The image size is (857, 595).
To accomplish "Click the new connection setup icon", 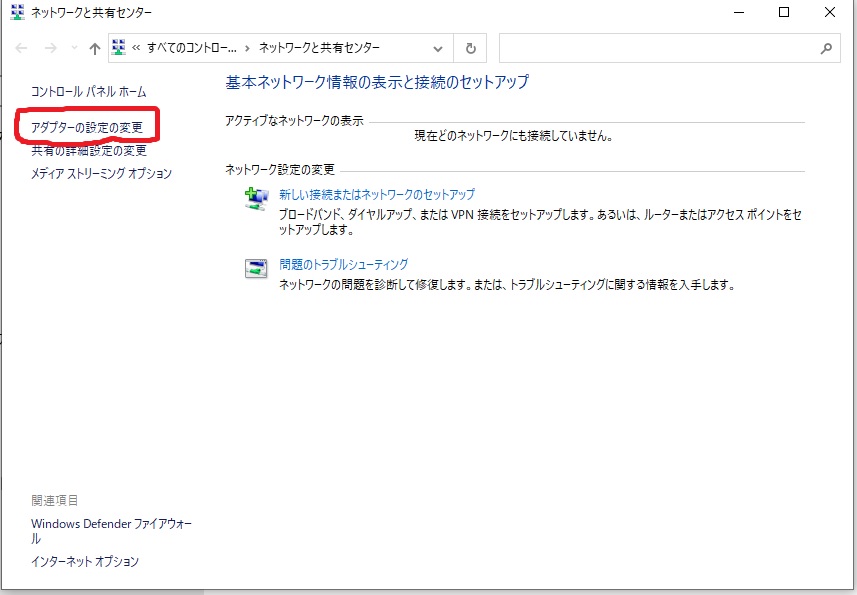I will [x=257, y=195].
